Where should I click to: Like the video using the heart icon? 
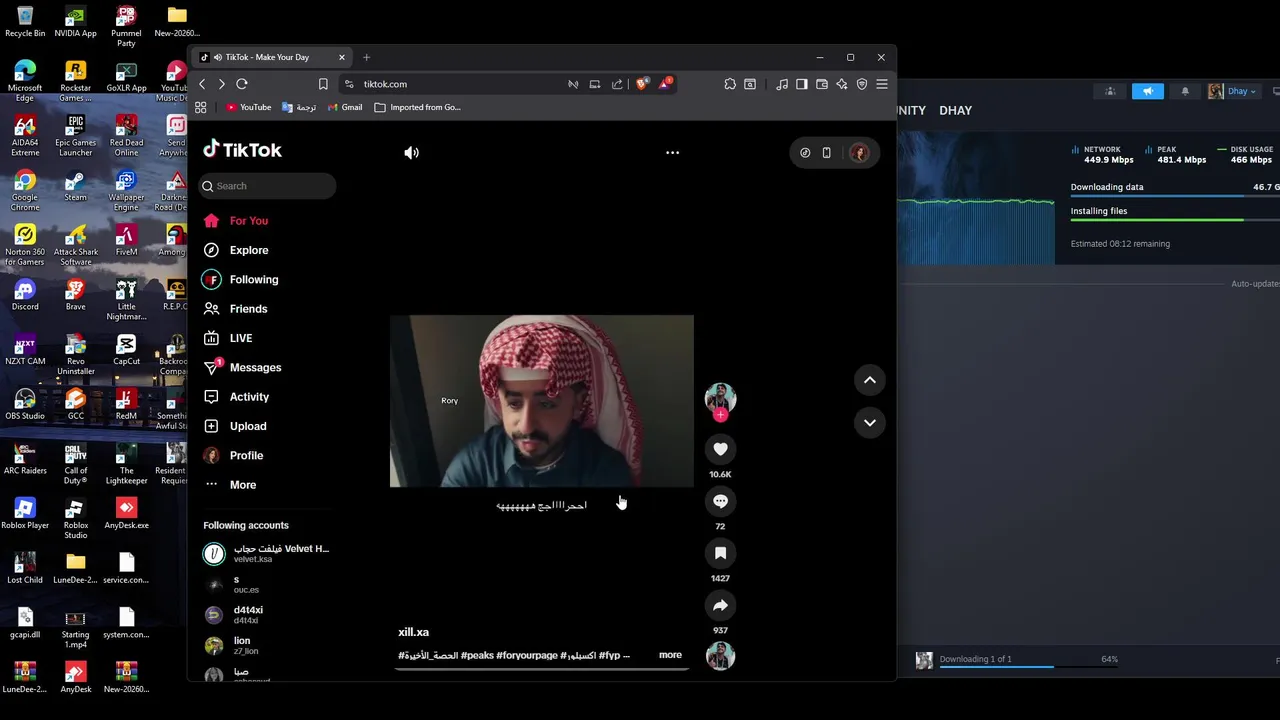(720, 449)
